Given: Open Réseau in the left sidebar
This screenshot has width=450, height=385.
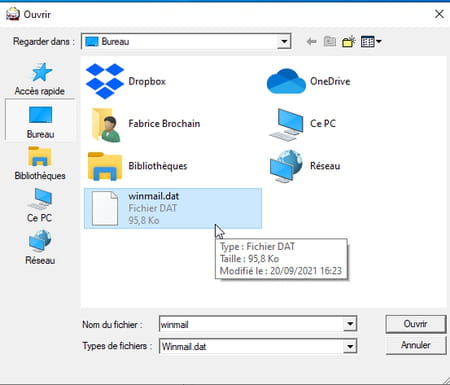Looking at the screenshot, I should (40, 247).
